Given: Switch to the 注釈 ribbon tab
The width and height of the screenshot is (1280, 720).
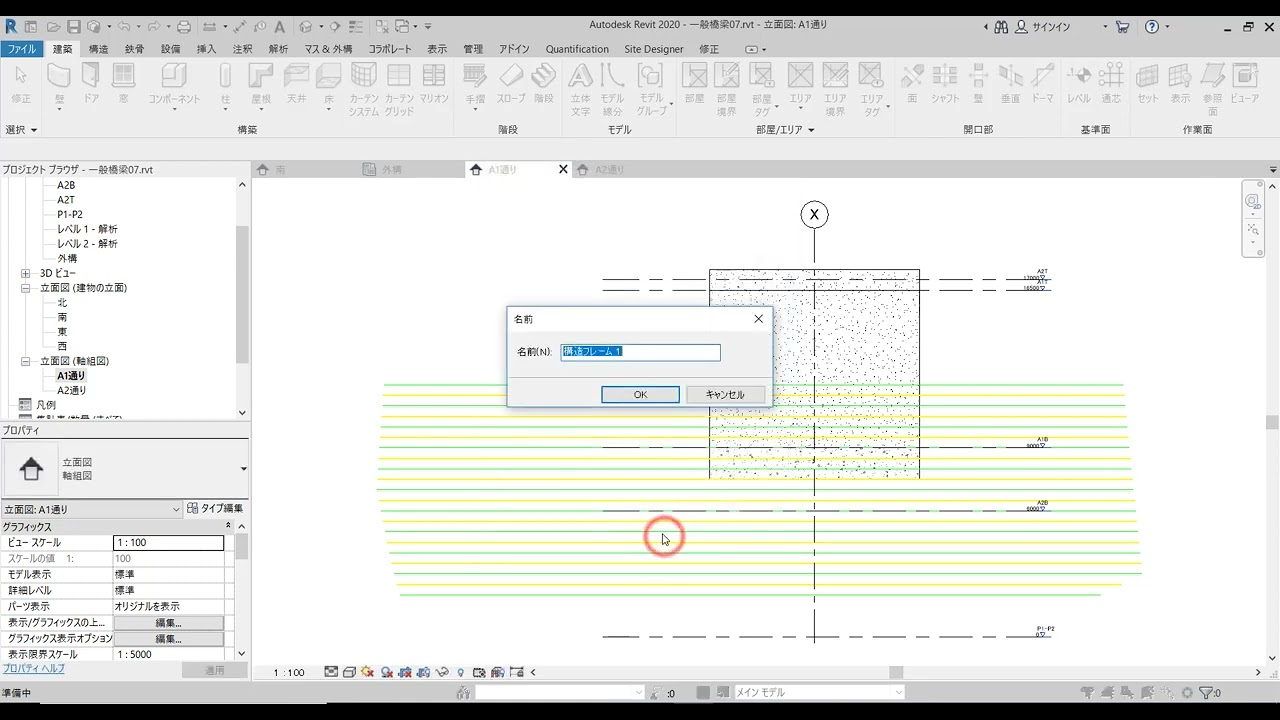Looking at the screenshot, I should [x=243, y=49].
